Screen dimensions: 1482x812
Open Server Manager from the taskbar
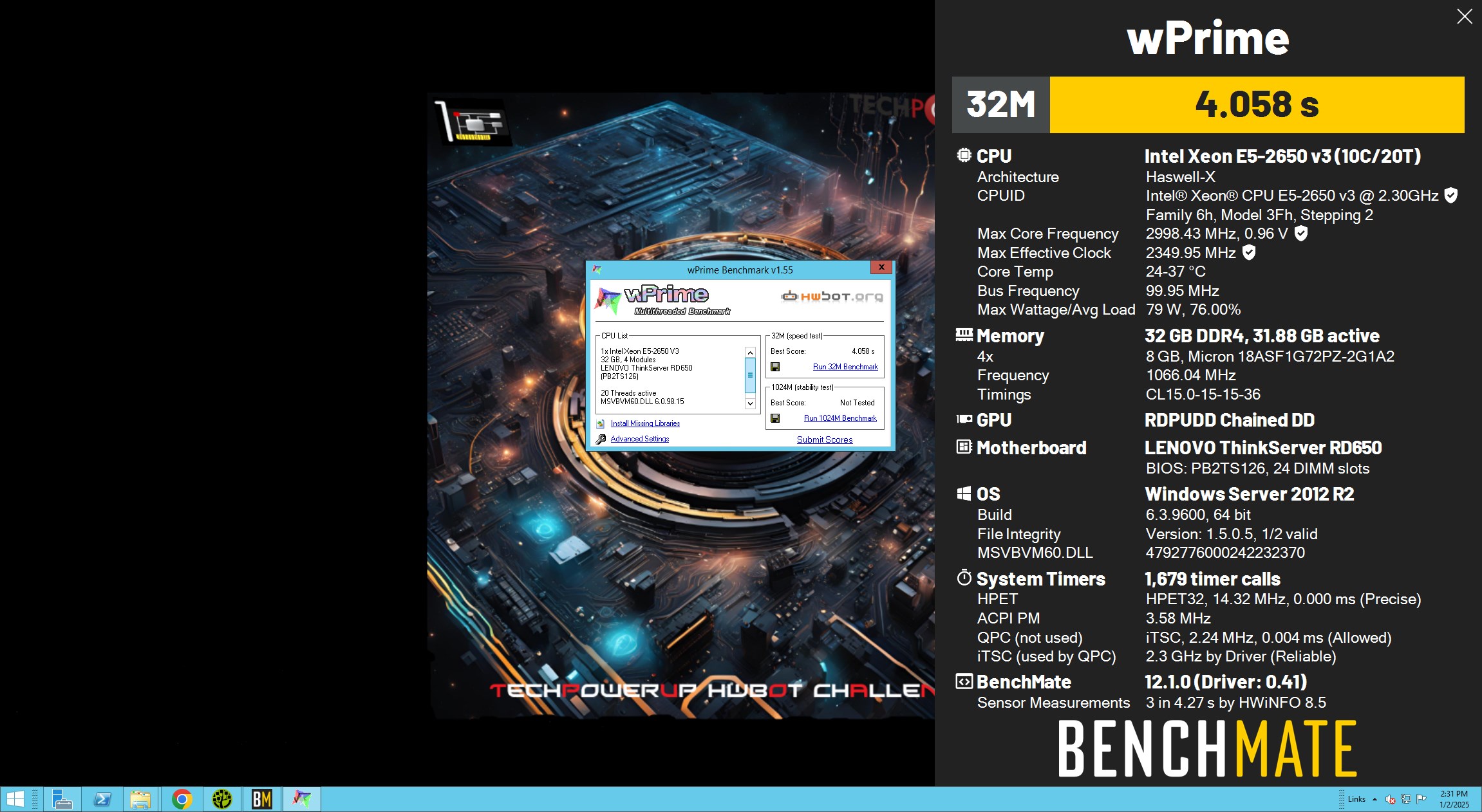click(x=62, y=799)
